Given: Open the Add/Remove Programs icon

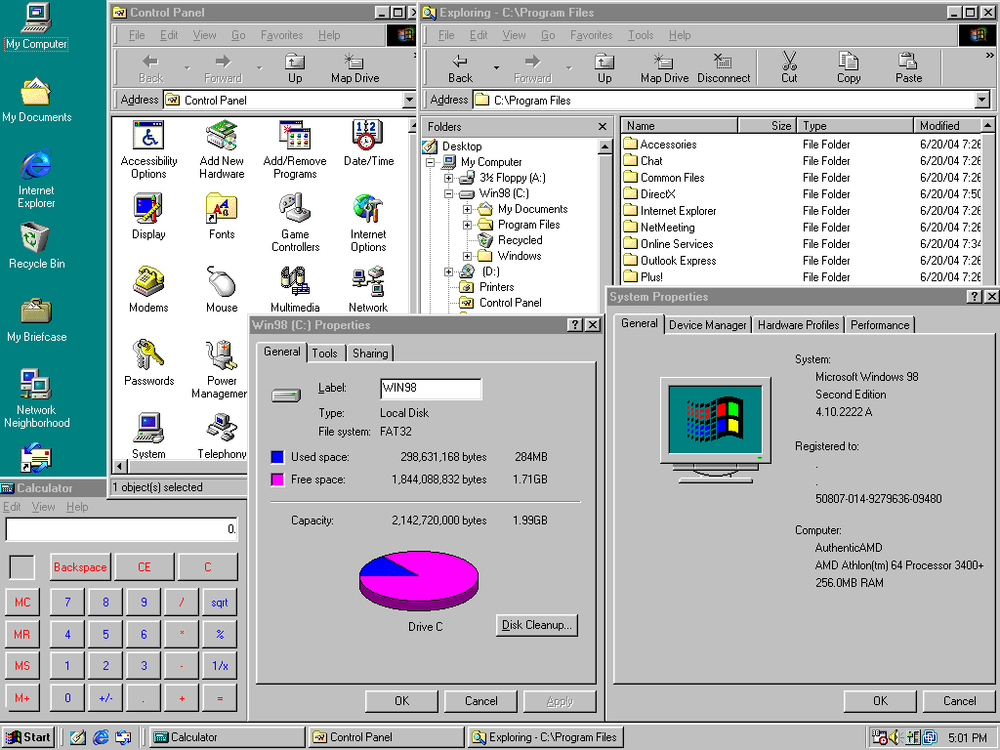Looking at the screenshot, I should coord(295,149).
